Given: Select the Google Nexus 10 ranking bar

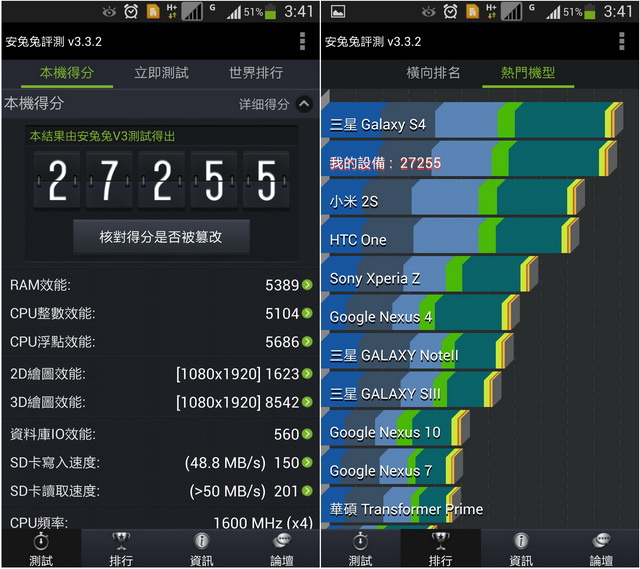Looking at the screenshot, I should (x=396, y=428).
